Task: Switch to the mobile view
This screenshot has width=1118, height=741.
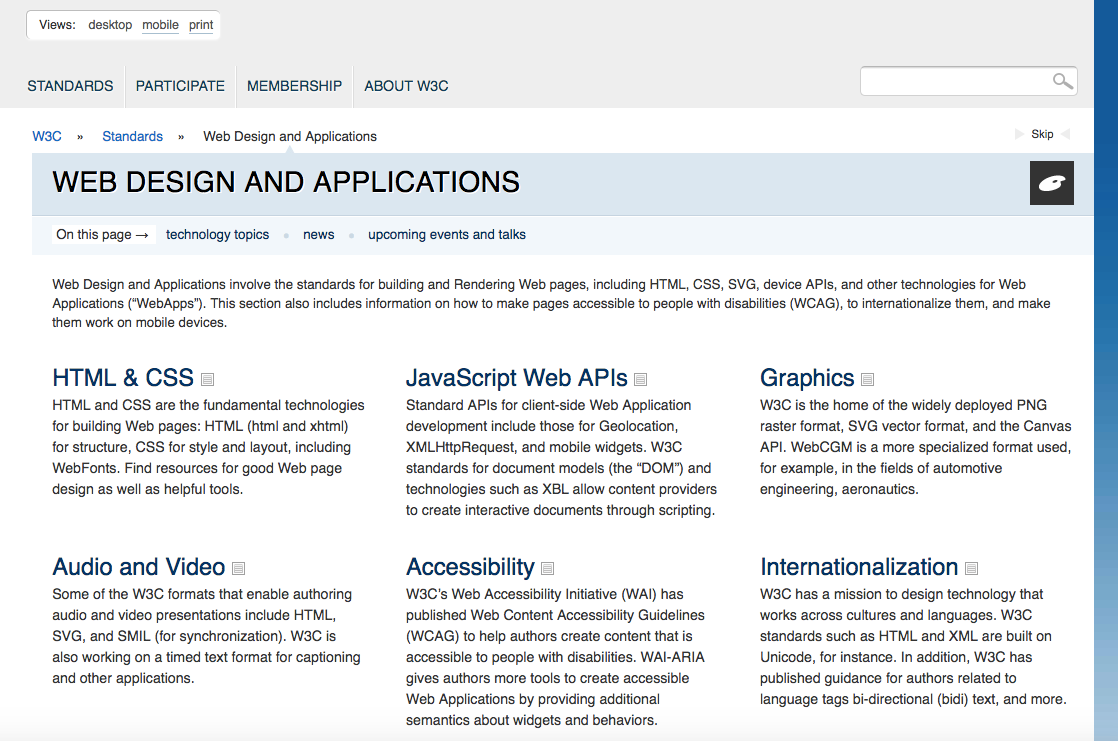Action: [x=160, y=25]
